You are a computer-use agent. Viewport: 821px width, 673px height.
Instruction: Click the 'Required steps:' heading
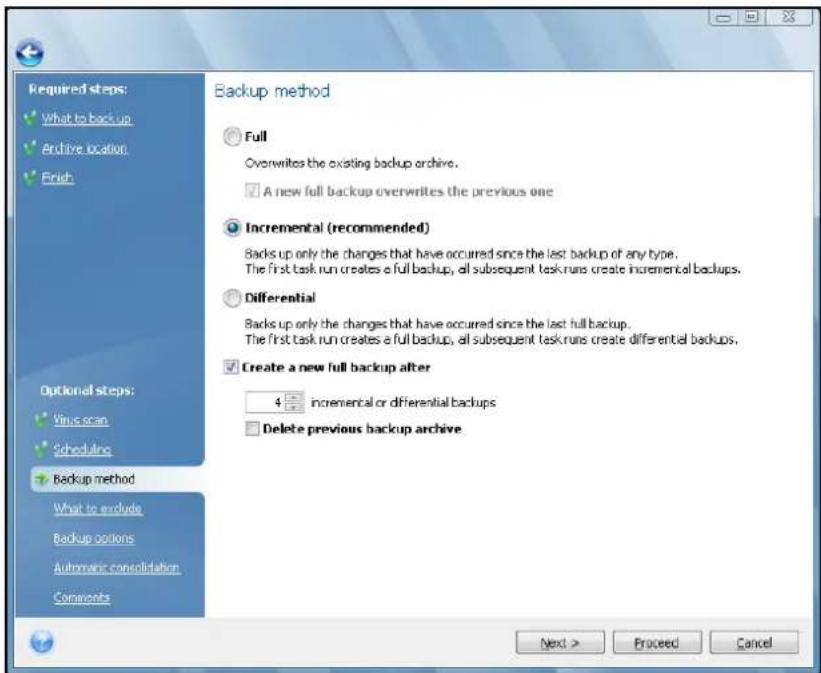tap(77, 89)
